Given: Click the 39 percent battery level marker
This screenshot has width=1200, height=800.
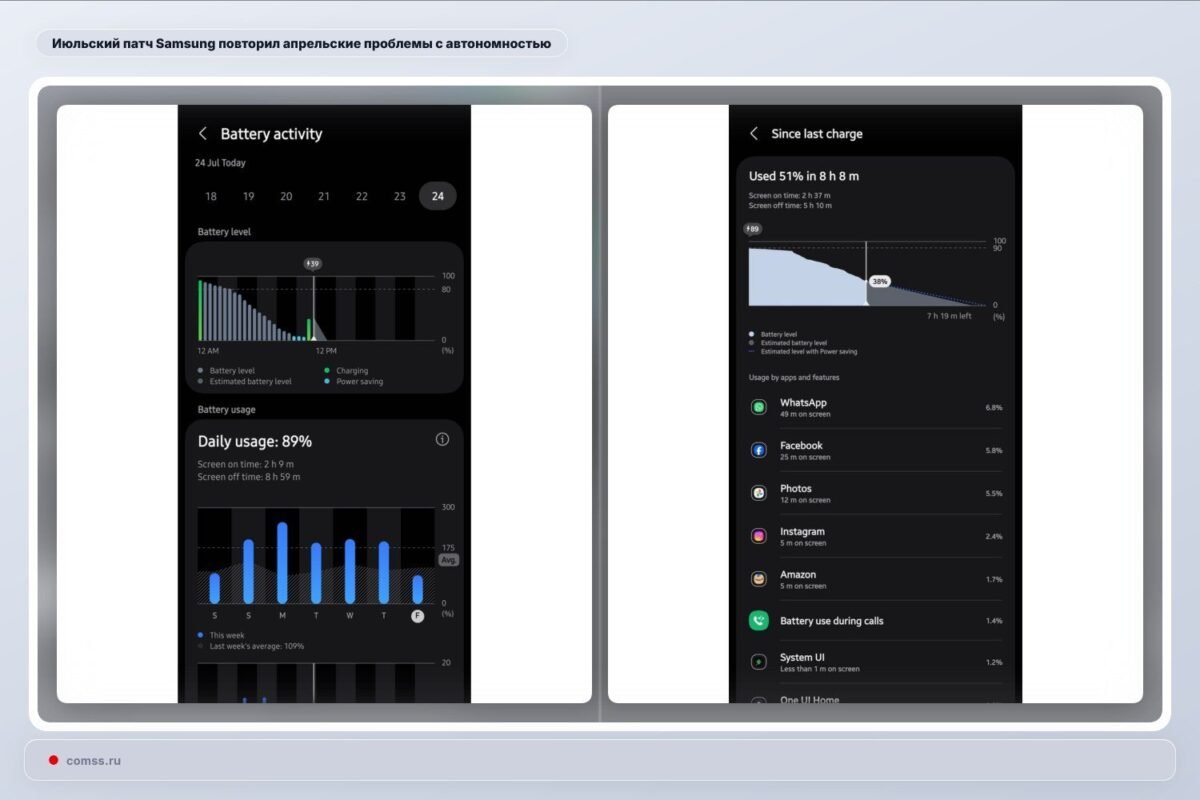Looking at the screenshot, I should 313,264.
